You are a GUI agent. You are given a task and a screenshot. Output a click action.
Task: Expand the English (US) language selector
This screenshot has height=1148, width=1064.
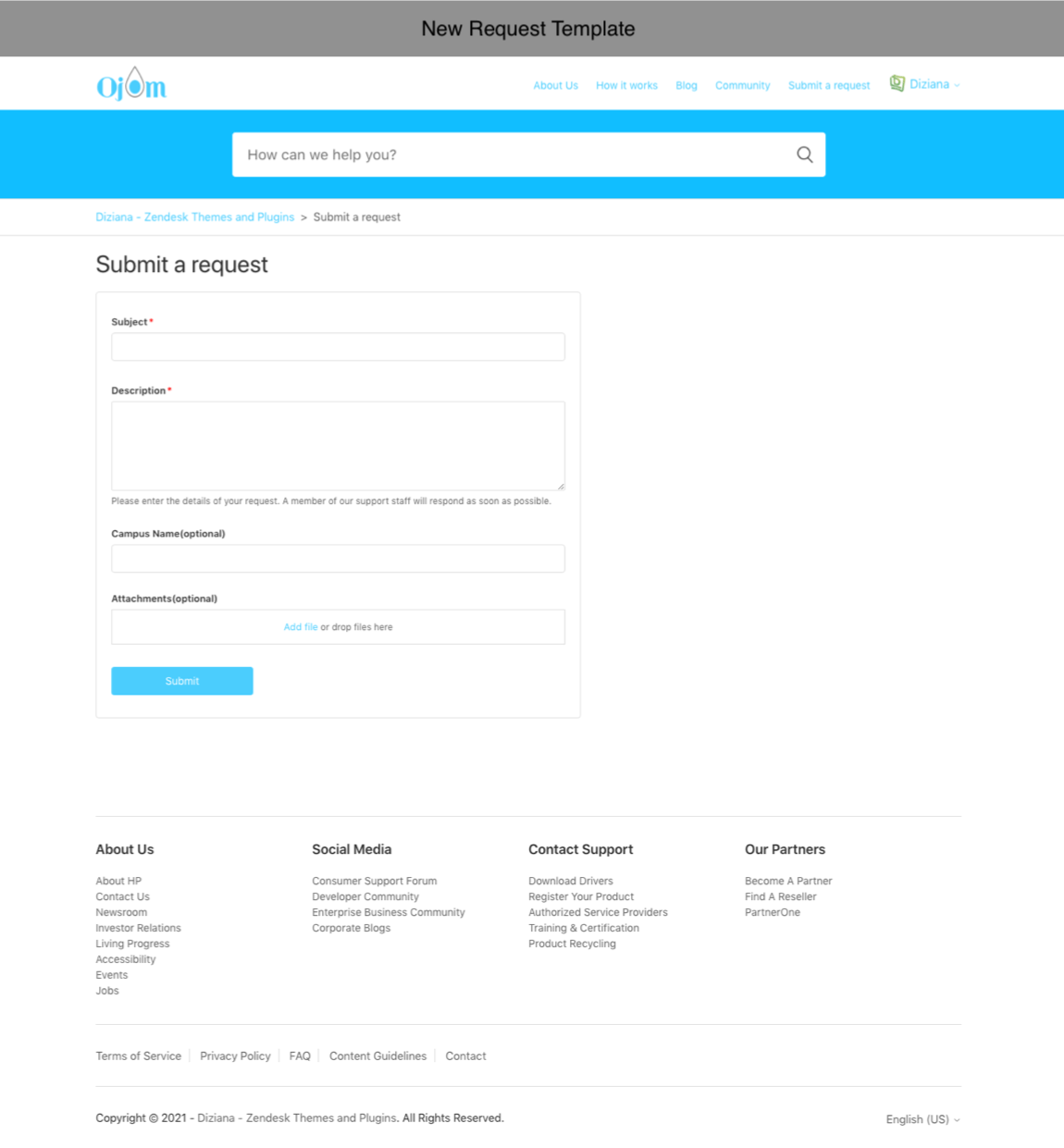click(922, 1119)
